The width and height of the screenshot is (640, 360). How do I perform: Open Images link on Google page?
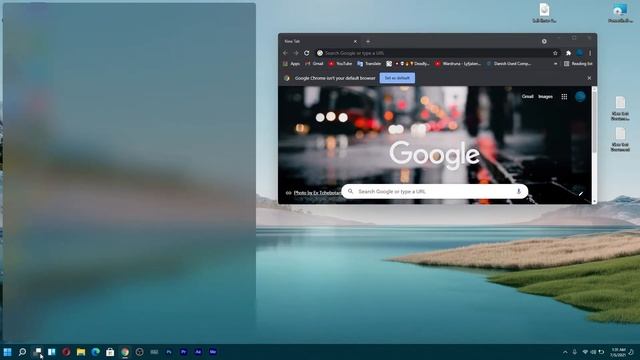[545, 97]
